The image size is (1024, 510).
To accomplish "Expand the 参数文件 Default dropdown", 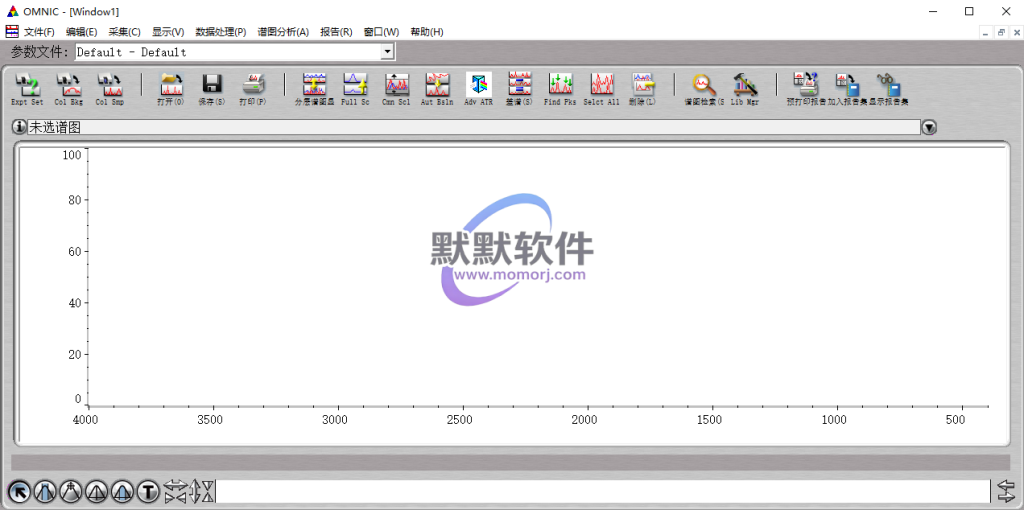I will point(388,52).
